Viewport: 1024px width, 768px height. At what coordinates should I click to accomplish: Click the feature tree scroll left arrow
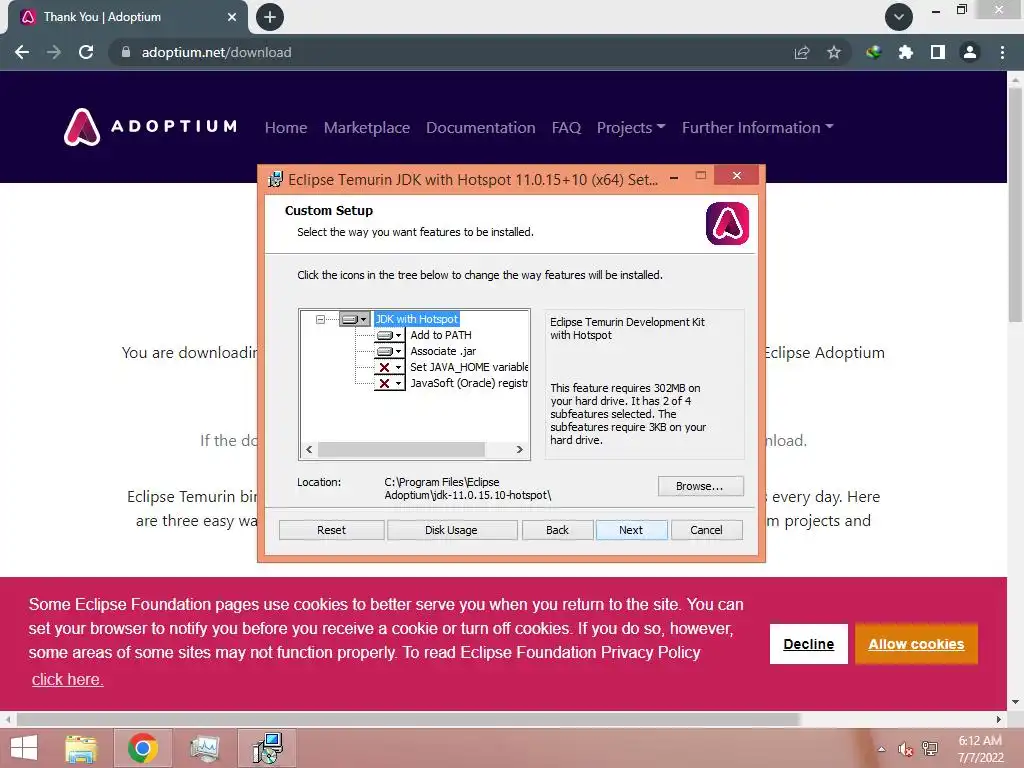[x=309, y=449]
